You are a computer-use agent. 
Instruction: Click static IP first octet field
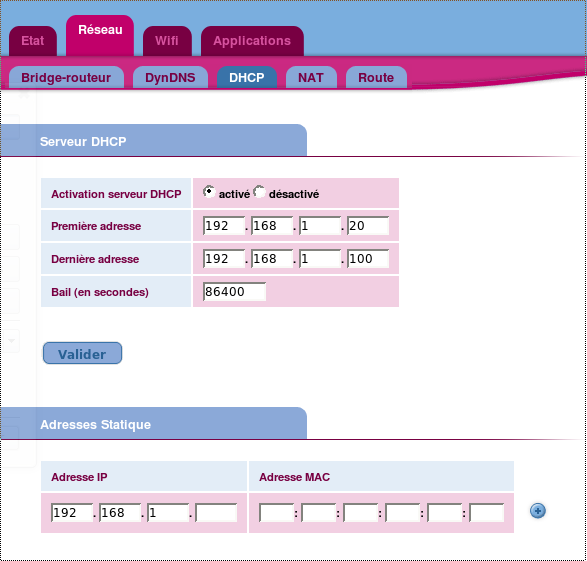coord(72,512)
